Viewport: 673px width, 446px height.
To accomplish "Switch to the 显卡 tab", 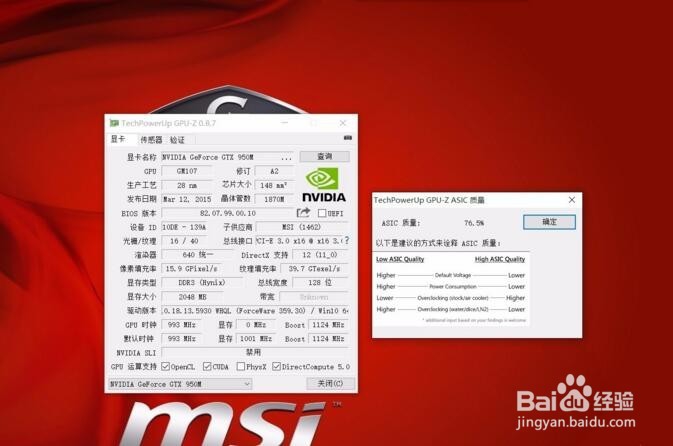I will 118,139.
